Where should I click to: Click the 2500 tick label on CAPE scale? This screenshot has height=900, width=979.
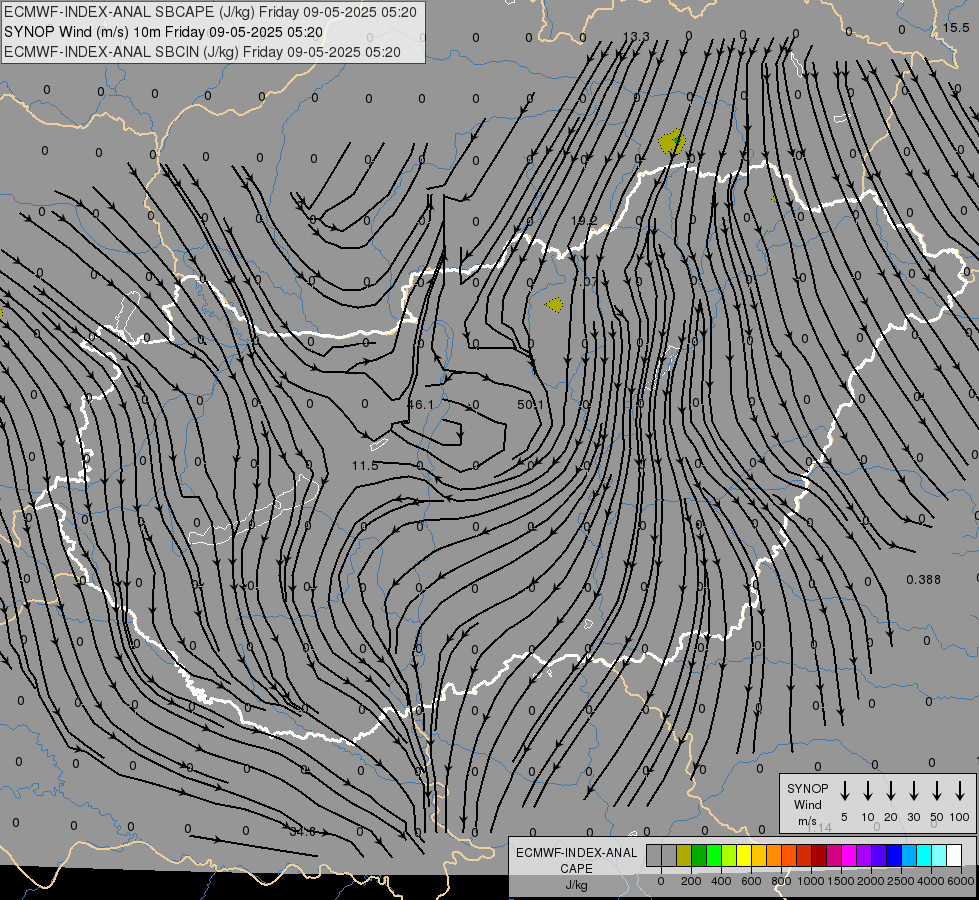pyautogui.click(x=901, y=881)
